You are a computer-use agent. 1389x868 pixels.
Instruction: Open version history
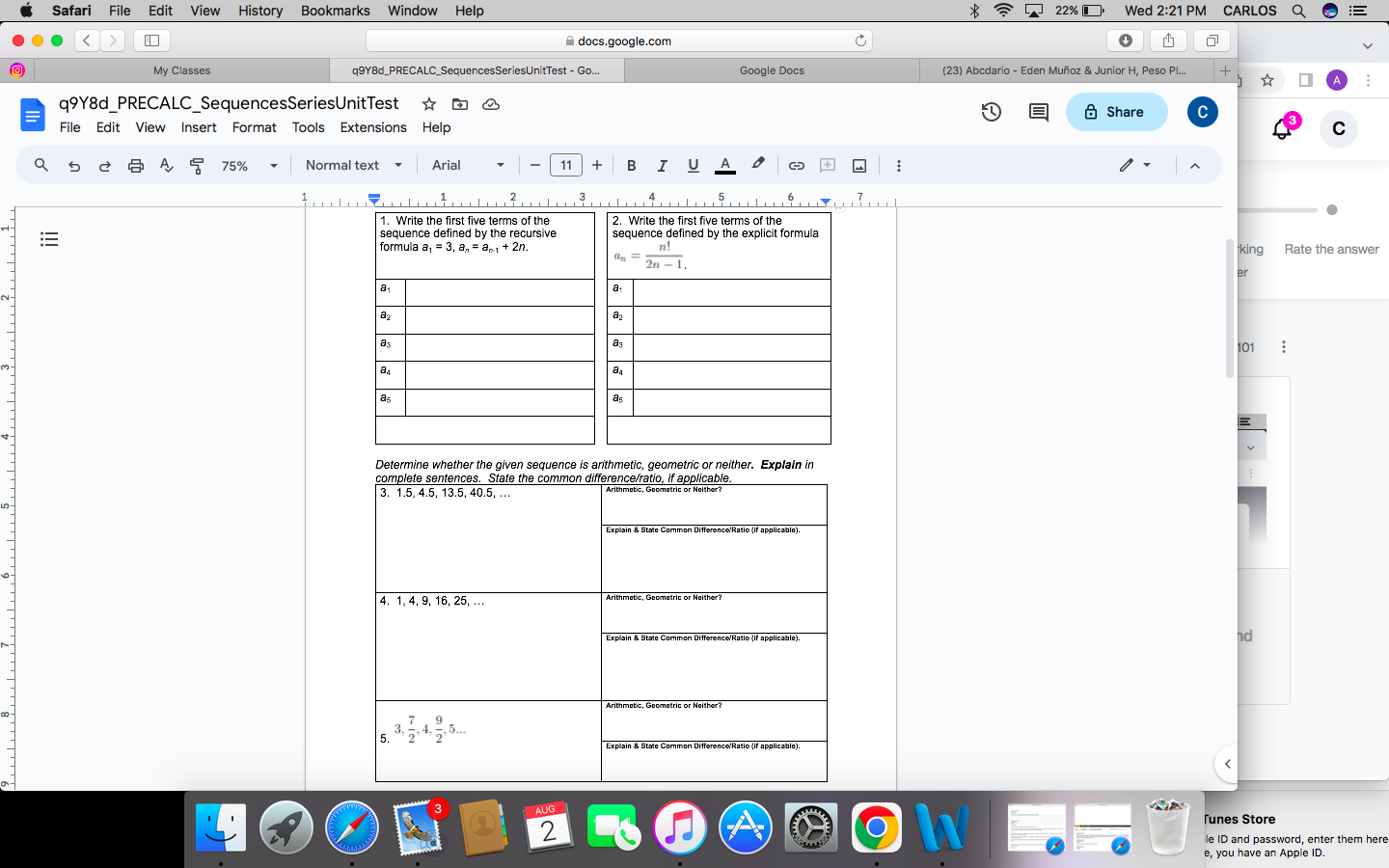coord(991,112)
